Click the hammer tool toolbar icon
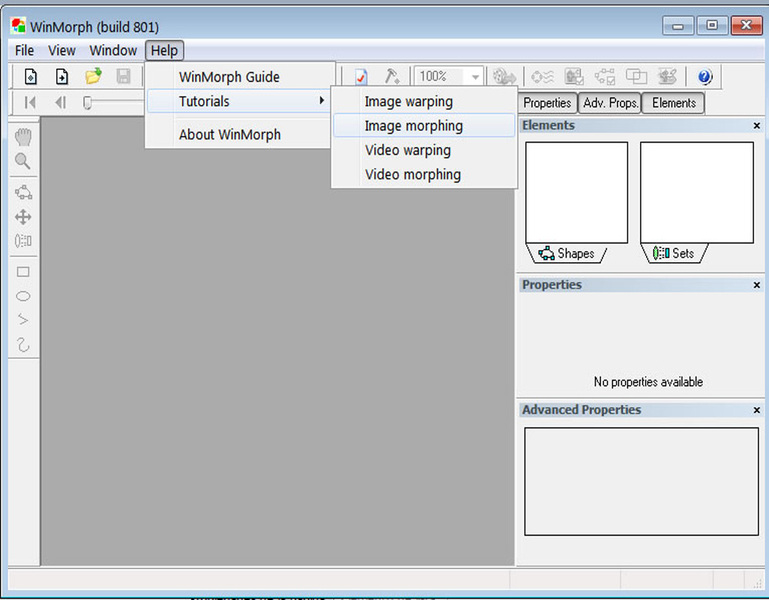 [392, 76]
